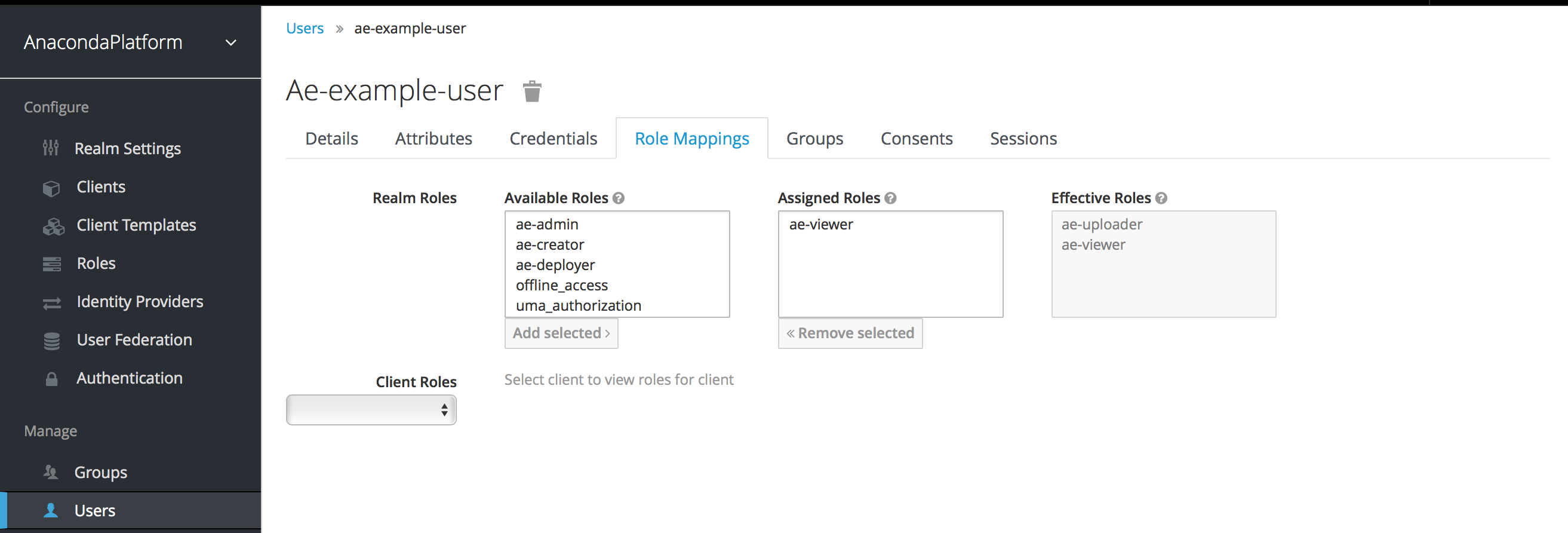The height and width of the screenshot is (533, 1568).
Task: Expand the AnacondaPlatform realm dropdown
Action: click(230, 42)
